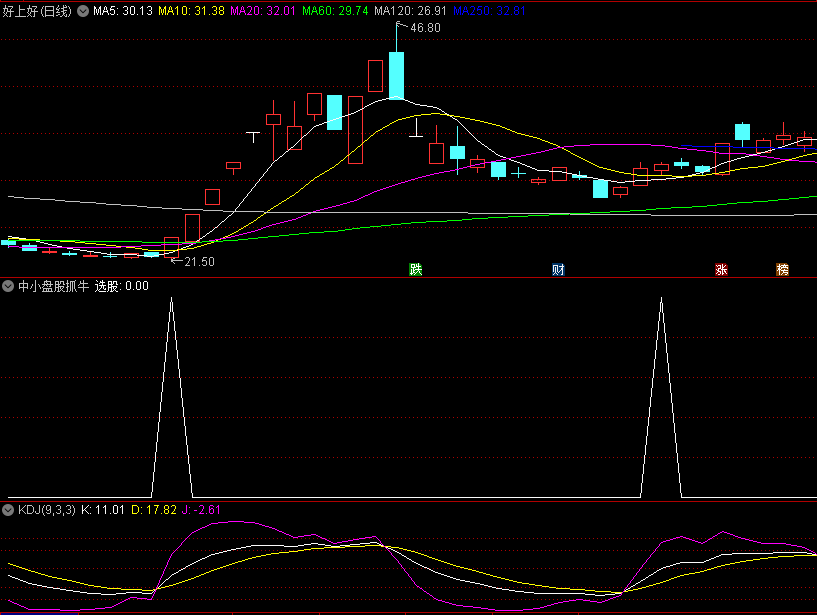Click the orange 榜 marker icon
Viewport: 817px width, 615px height.
click(782, 269)
